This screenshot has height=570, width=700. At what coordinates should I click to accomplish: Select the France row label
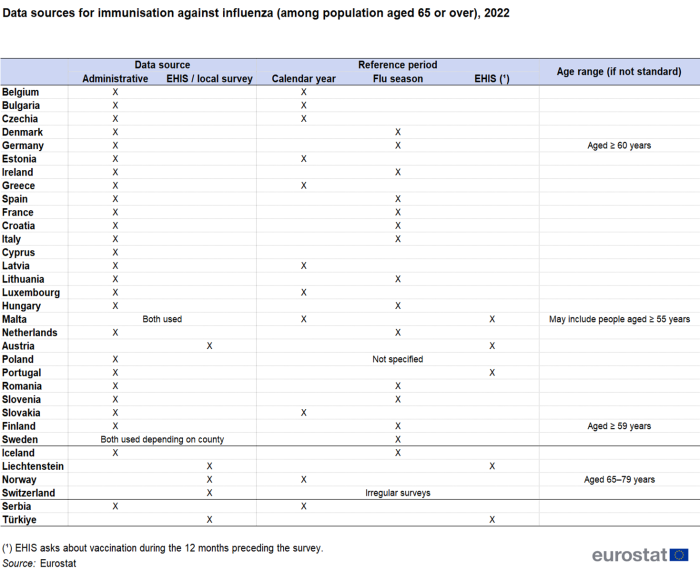(18, 212)
